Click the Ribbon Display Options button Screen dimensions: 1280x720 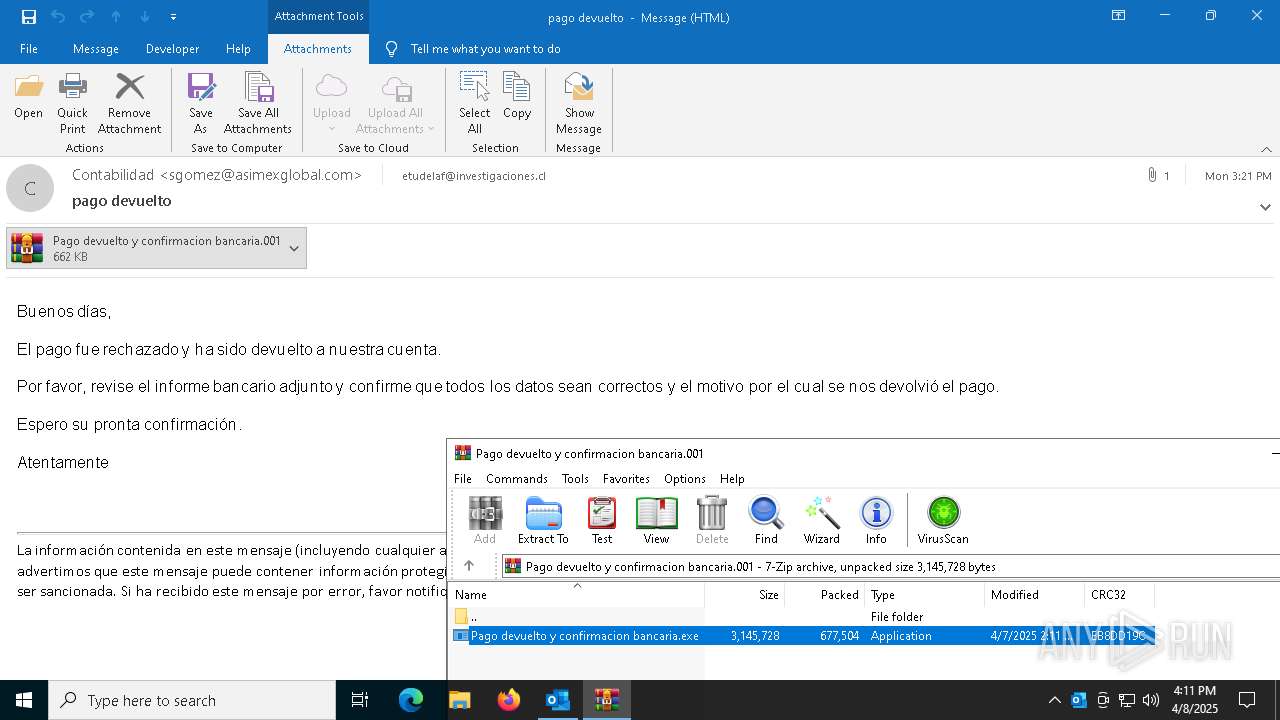(1118, 16)
